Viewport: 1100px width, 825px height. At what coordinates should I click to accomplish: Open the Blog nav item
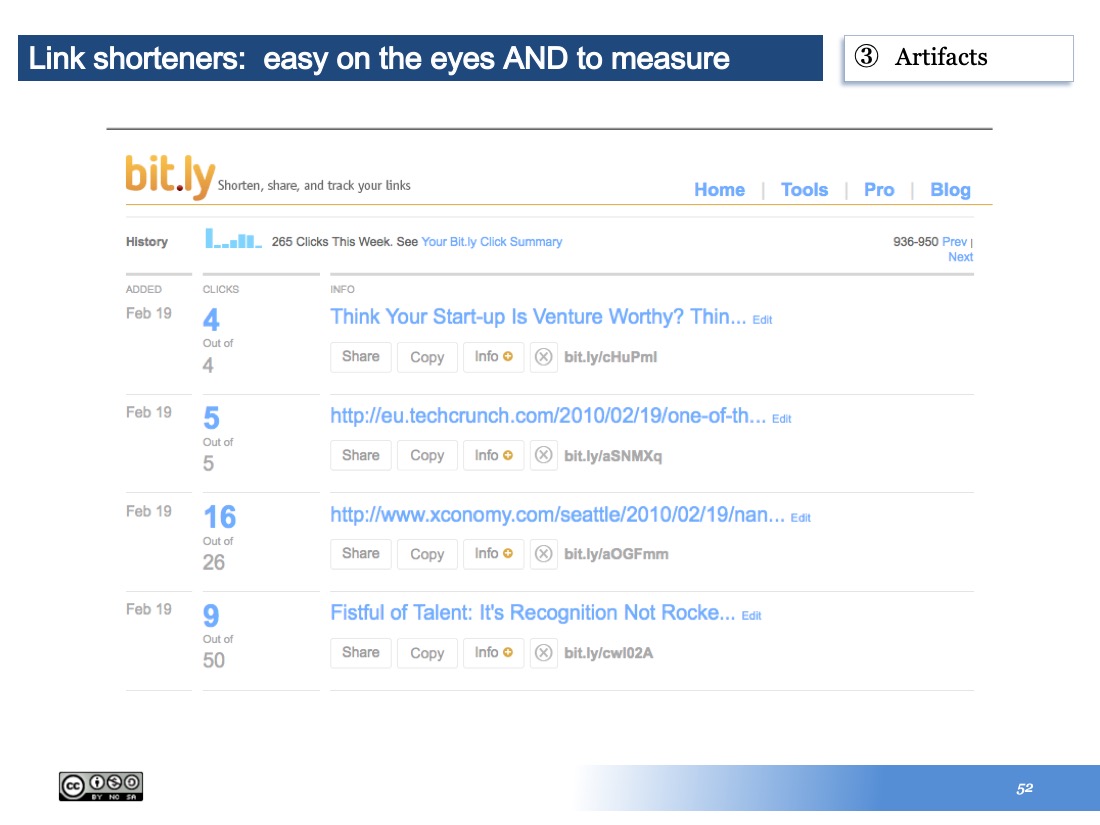(x=951, y=190)
